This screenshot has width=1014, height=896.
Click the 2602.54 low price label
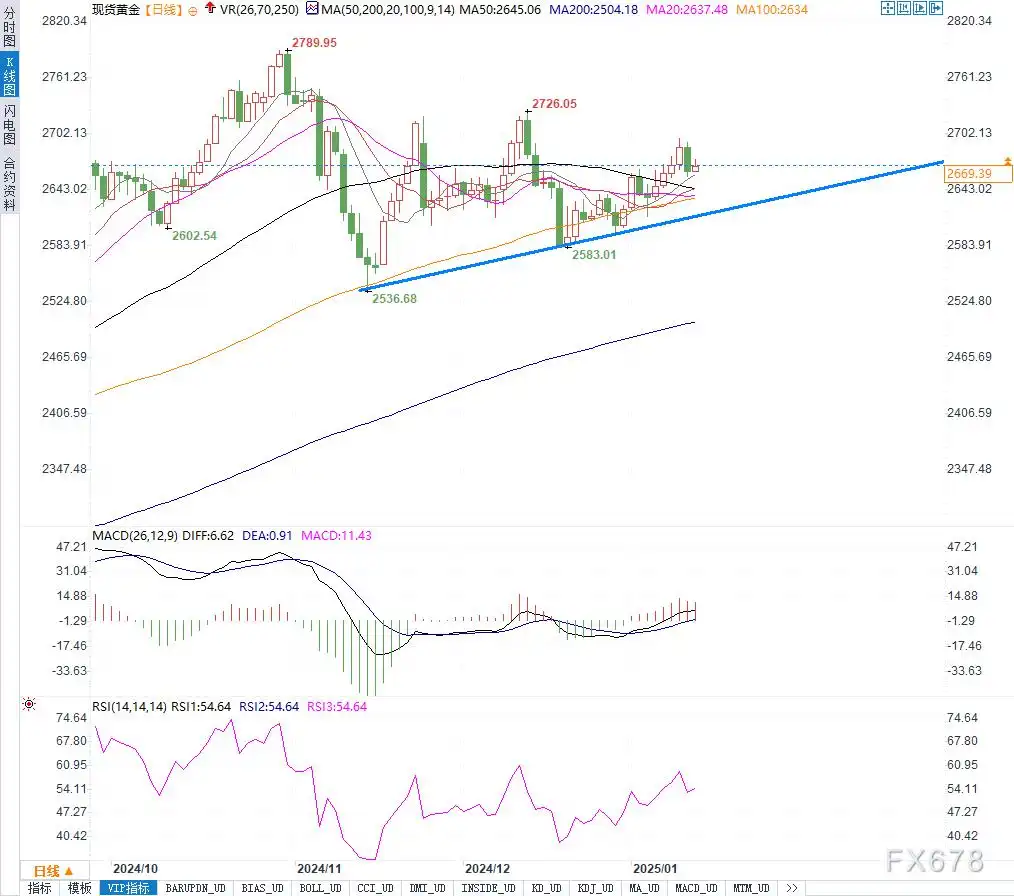194,236
